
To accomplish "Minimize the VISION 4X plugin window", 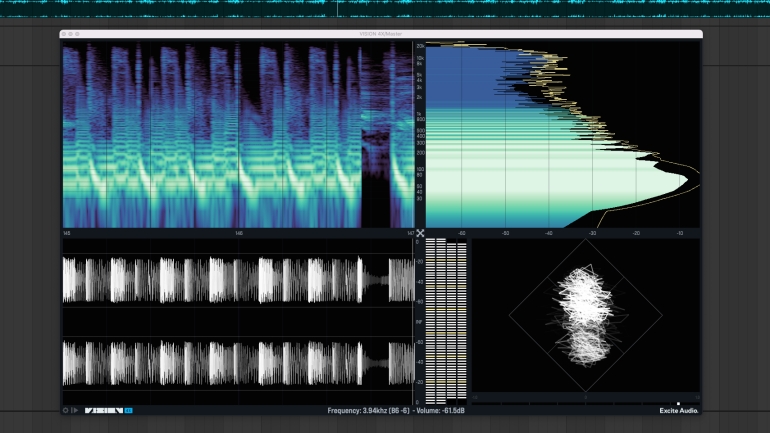I will (71, 34).
